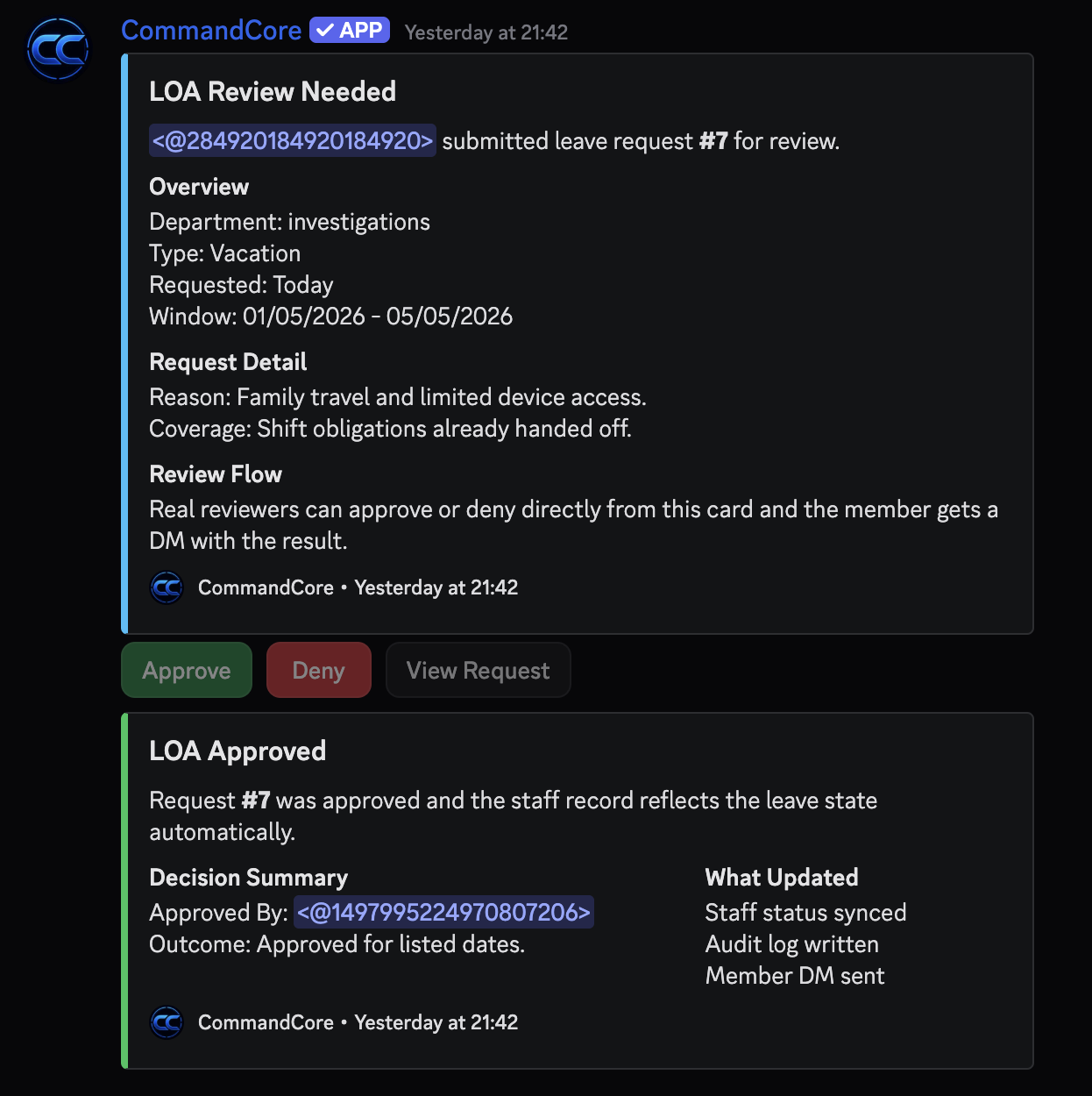Open the small CommandCore avatar near the review timestamp
1092x1096 pixels.
tap(167, 587)
